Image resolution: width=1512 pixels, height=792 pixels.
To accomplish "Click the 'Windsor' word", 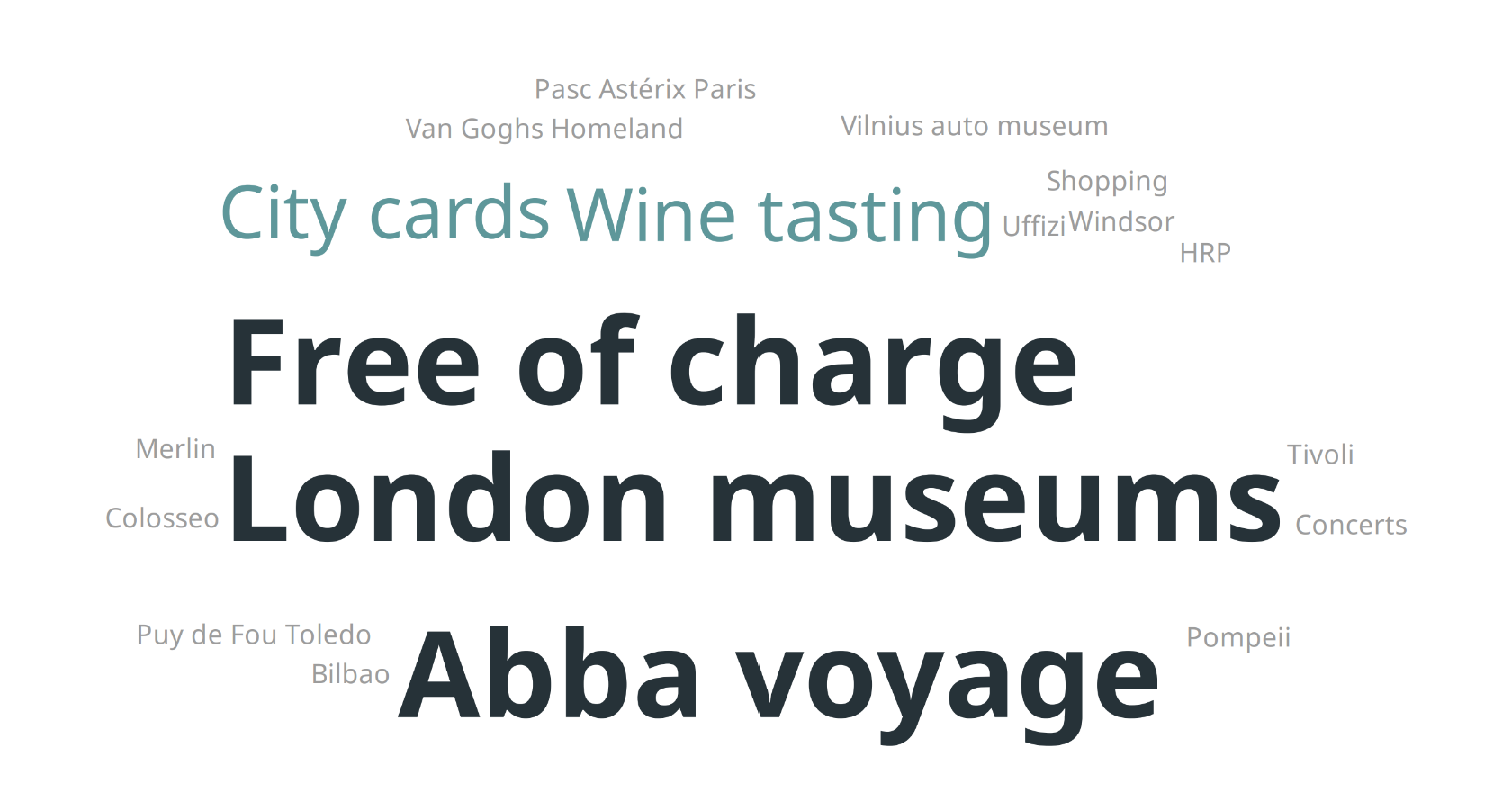I will click(1121, 221).
